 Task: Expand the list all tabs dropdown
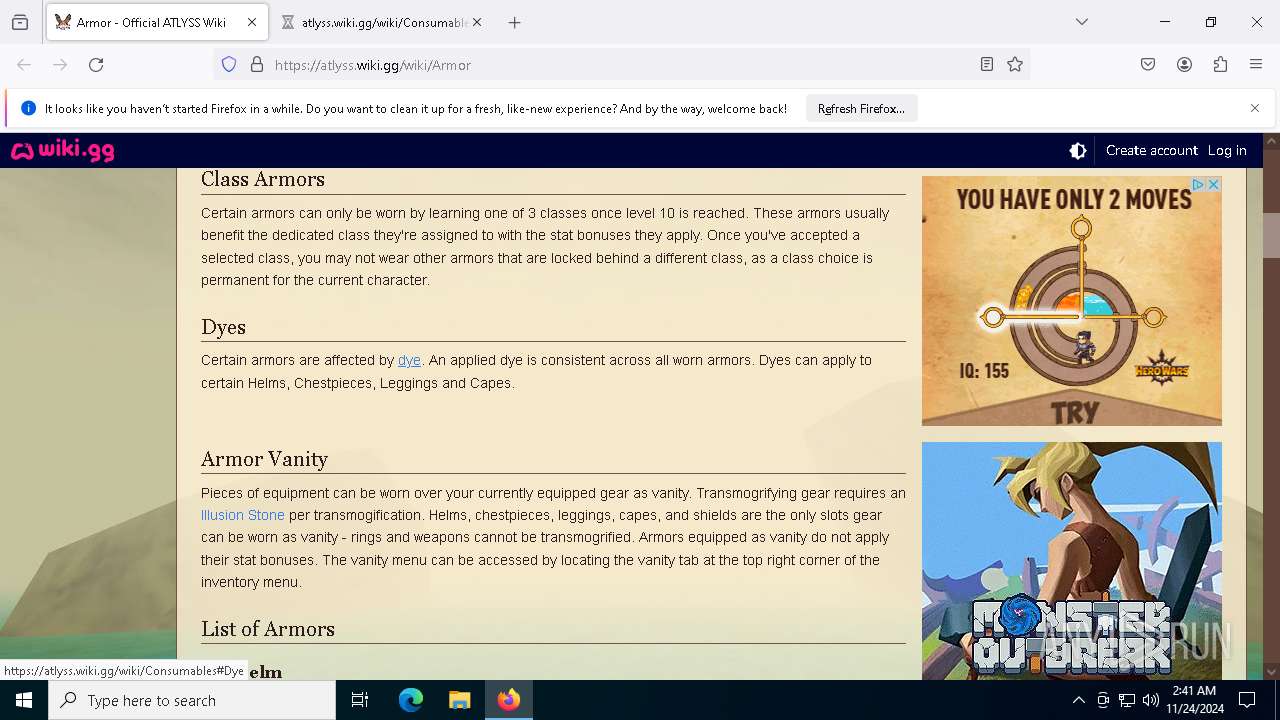[x=1082, y=22]
